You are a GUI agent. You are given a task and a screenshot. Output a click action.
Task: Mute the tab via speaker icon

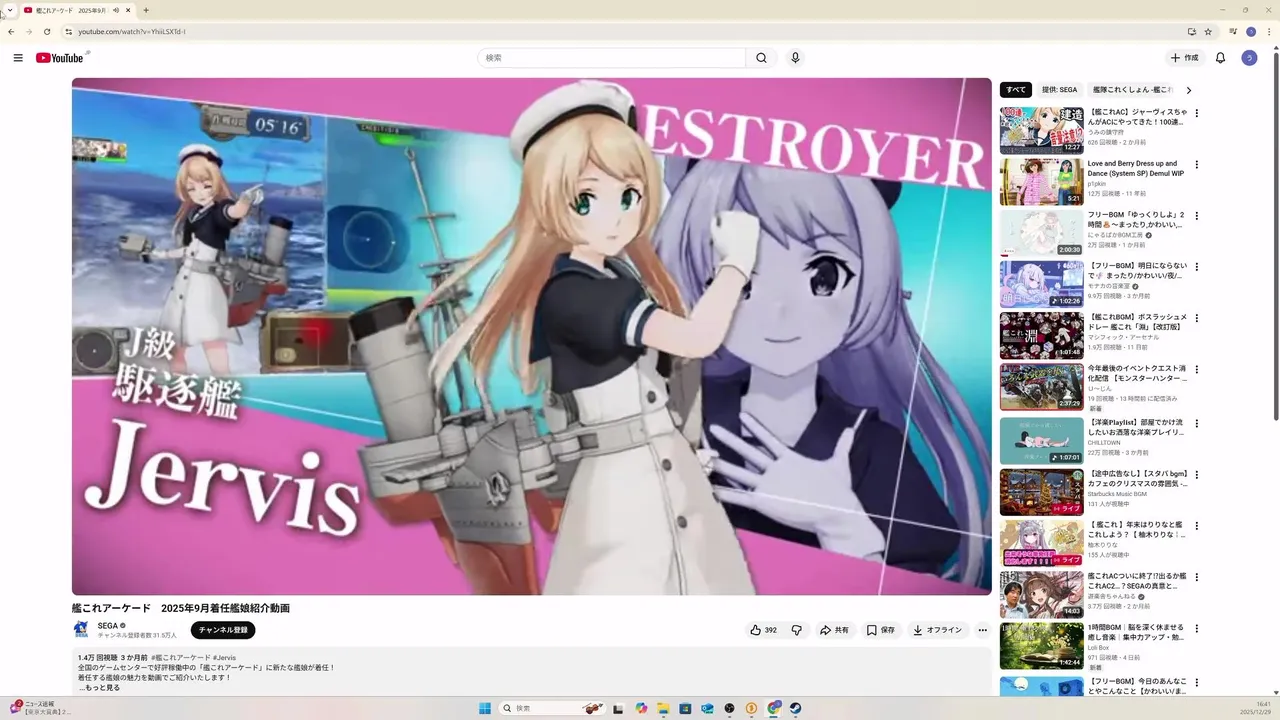[x=116, y=10]
